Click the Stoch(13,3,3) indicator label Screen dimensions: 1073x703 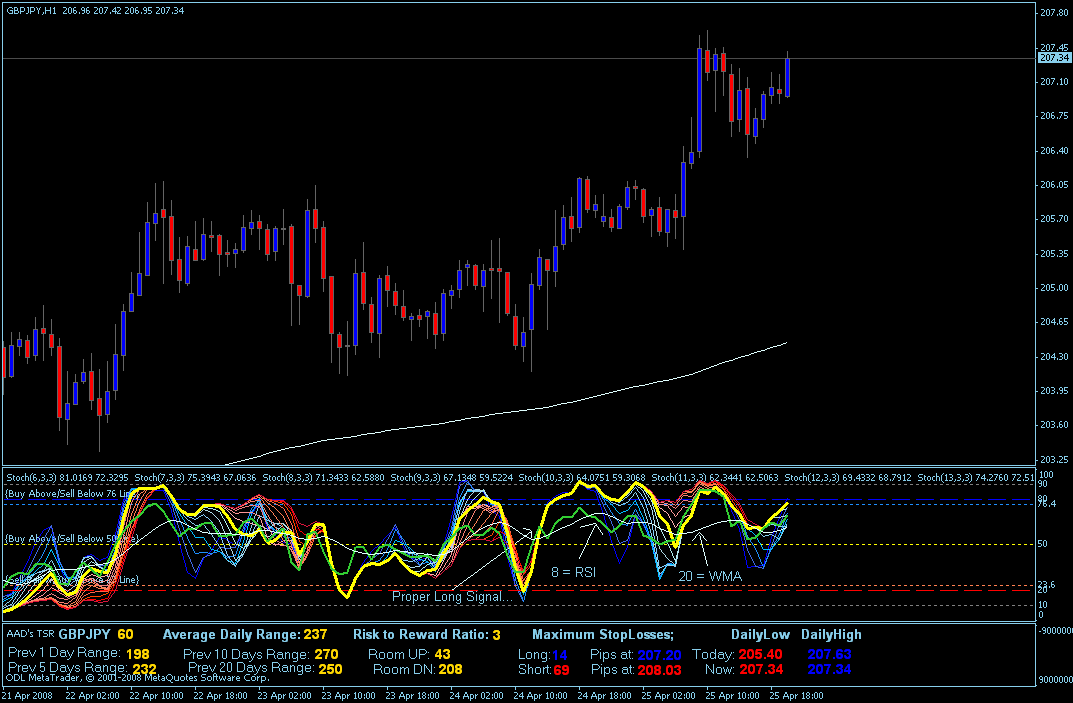coord(943,477)
